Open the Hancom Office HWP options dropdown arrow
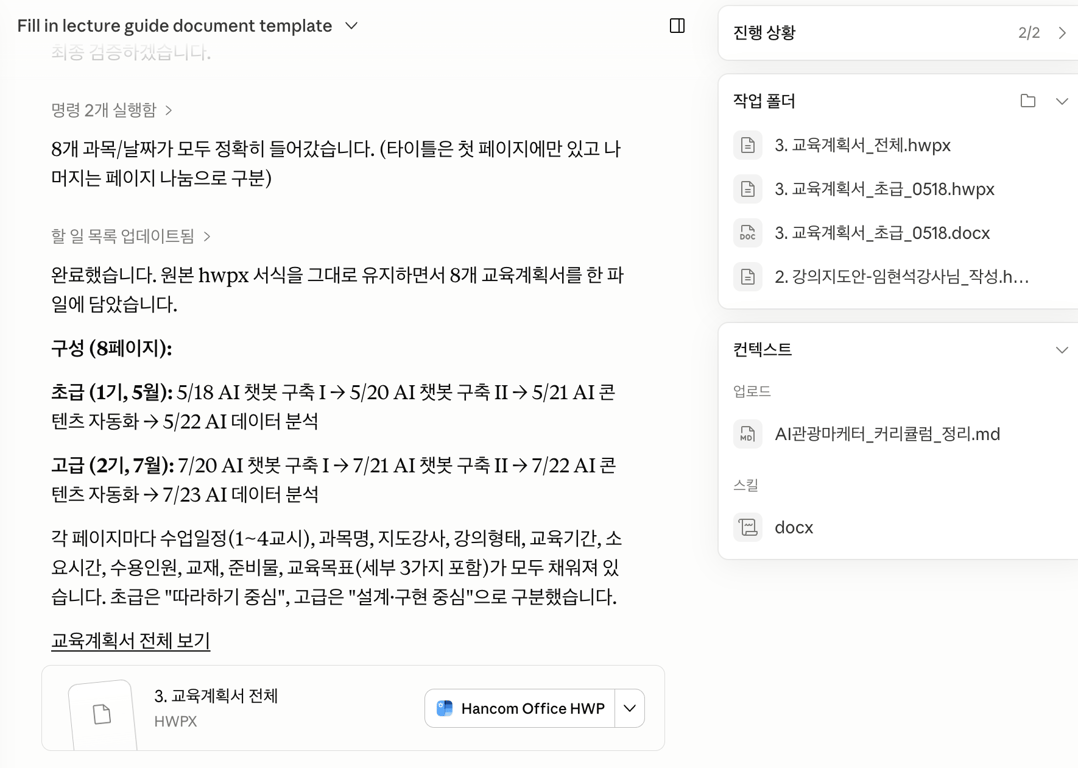Viewport: 1078px width, 768px height. coord(630,708)
